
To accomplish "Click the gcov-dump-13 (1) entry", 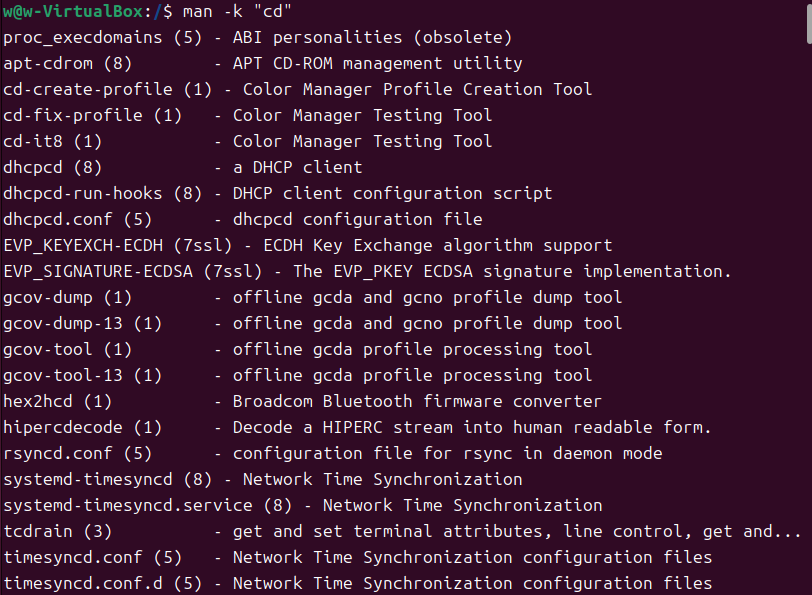I will click(x=82, y=323).
